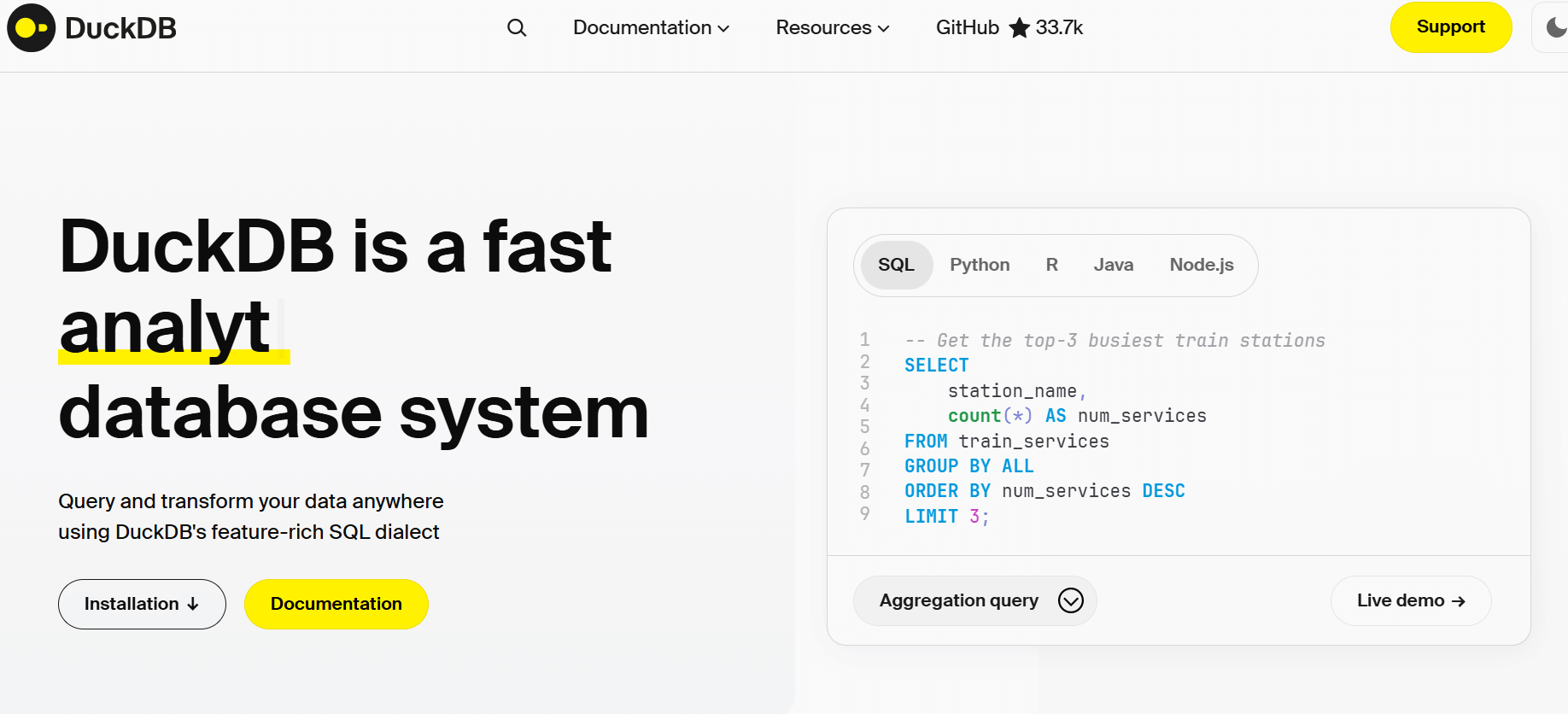This screenshot has height=714, width=1568.
Task: Open the GitHub 33.7k link
Action: [1009, 28]
